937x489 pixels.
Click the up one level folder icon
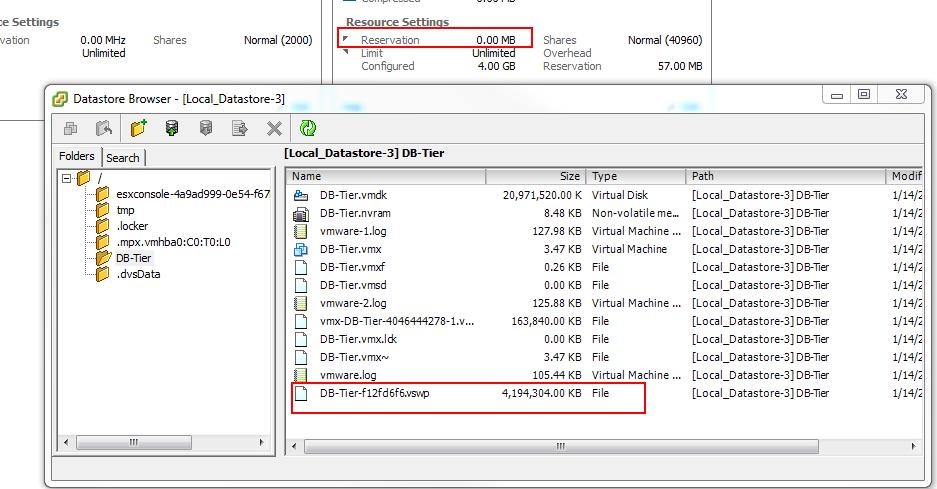coord(104,128)
